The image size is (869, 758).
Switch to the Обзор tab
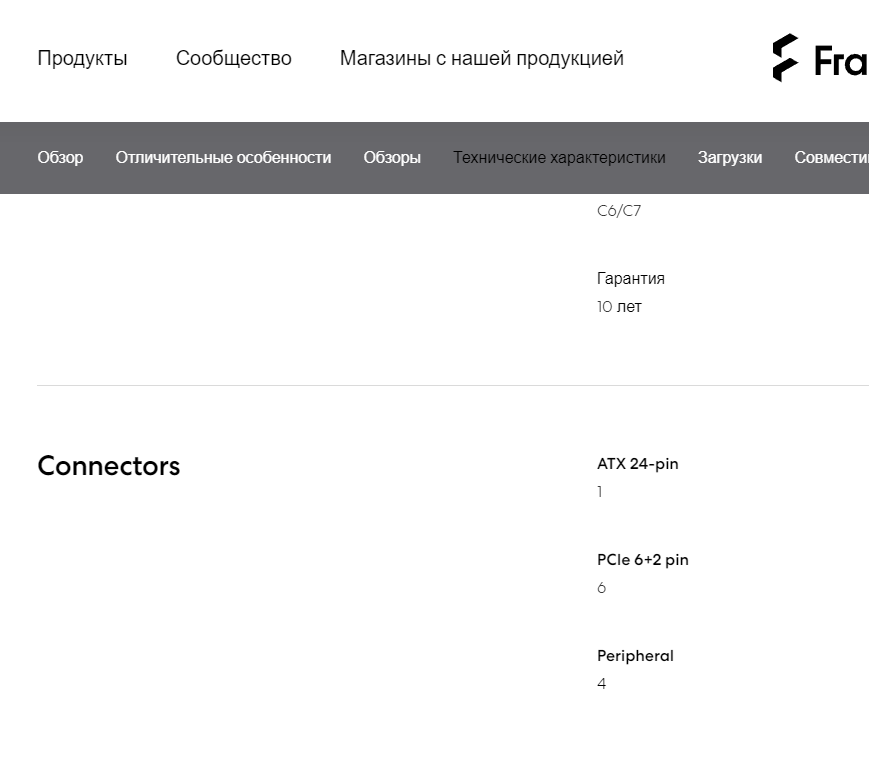[x=60, y=157]
